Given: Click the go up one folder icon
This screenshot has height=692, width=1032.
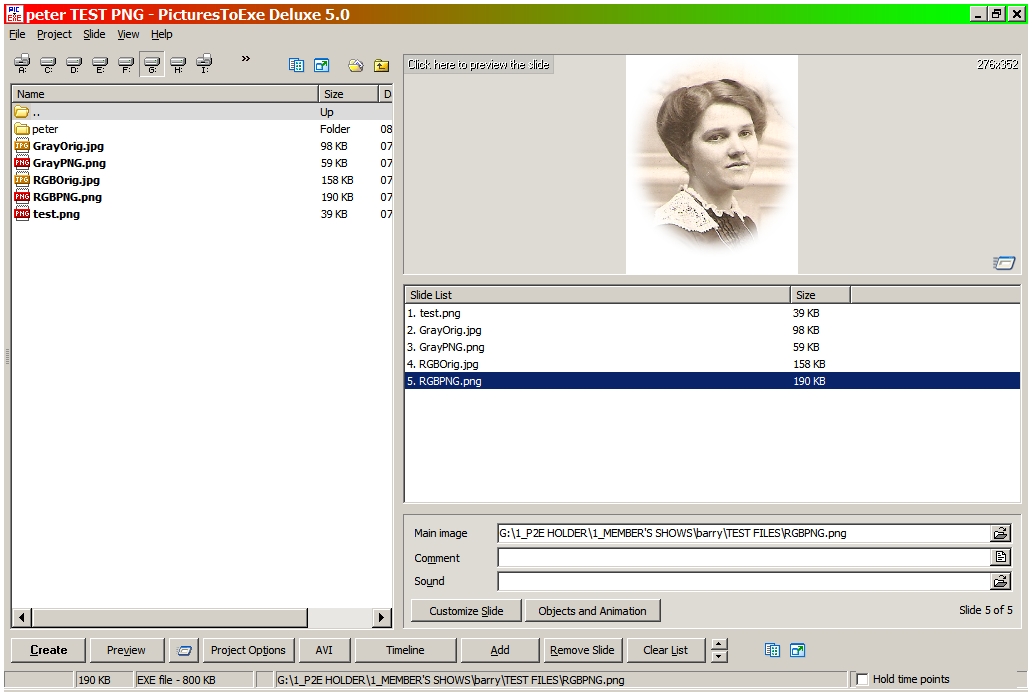Looking at the screenshot, I should (x=381, y=66).
